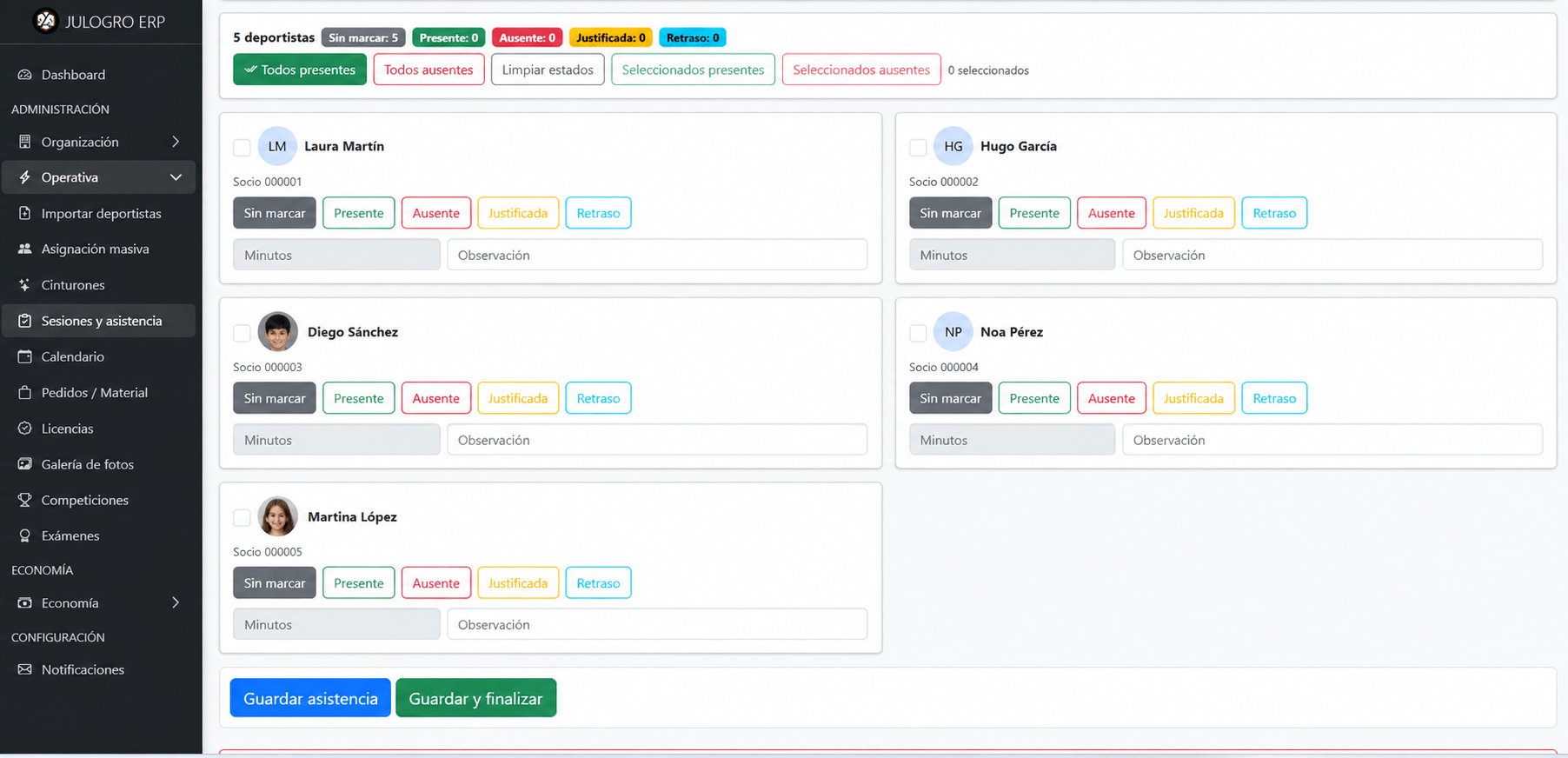Click the Calendario calendar icon
Viewport: 1568px width, 758px height.
tap(24, 356)
